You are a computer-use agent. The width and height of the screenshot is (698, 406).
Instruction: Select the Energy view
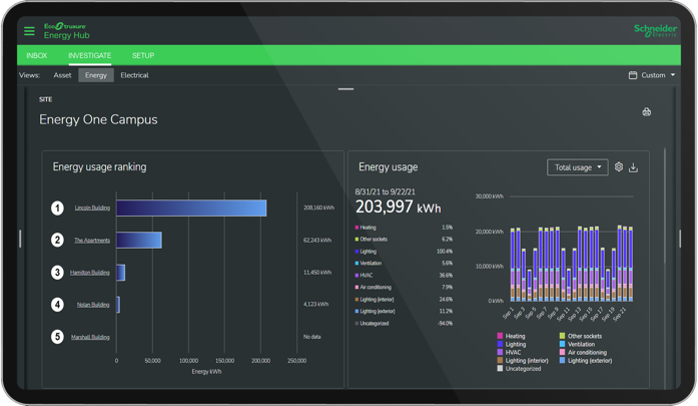(x=96, y=75)
